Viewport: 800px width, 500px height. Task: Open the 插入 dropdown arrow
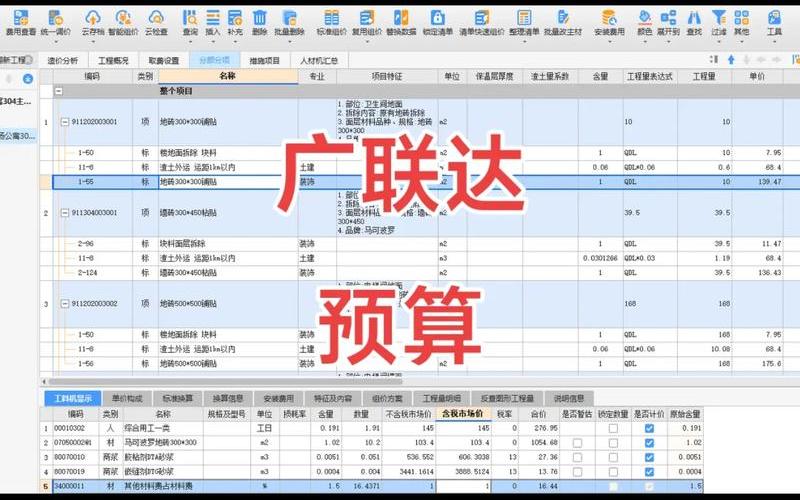(213, 41)
